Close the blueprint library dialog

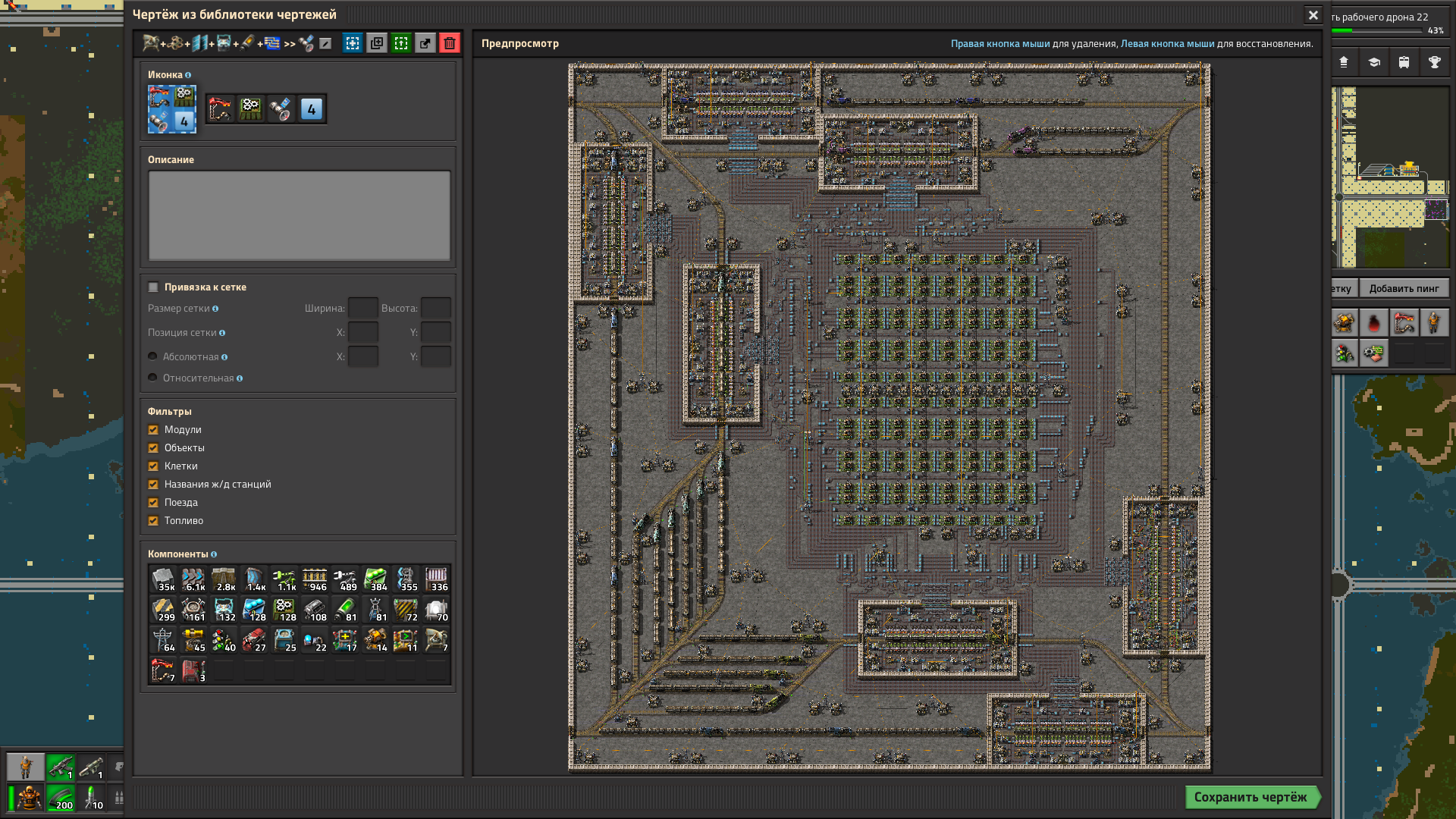pos(1313,14)
